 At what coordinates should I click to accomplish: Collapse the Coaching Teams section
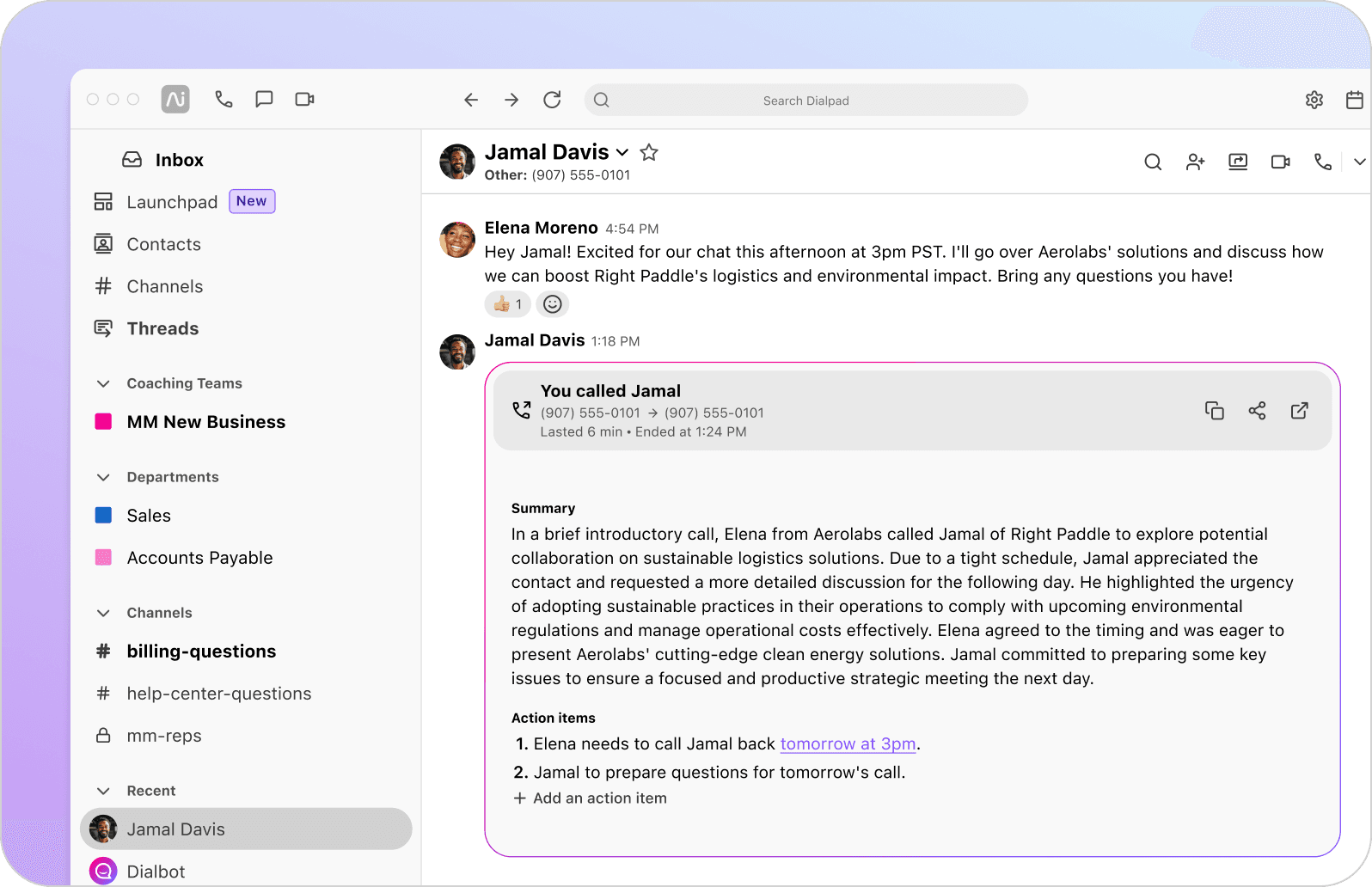point(103,383)
